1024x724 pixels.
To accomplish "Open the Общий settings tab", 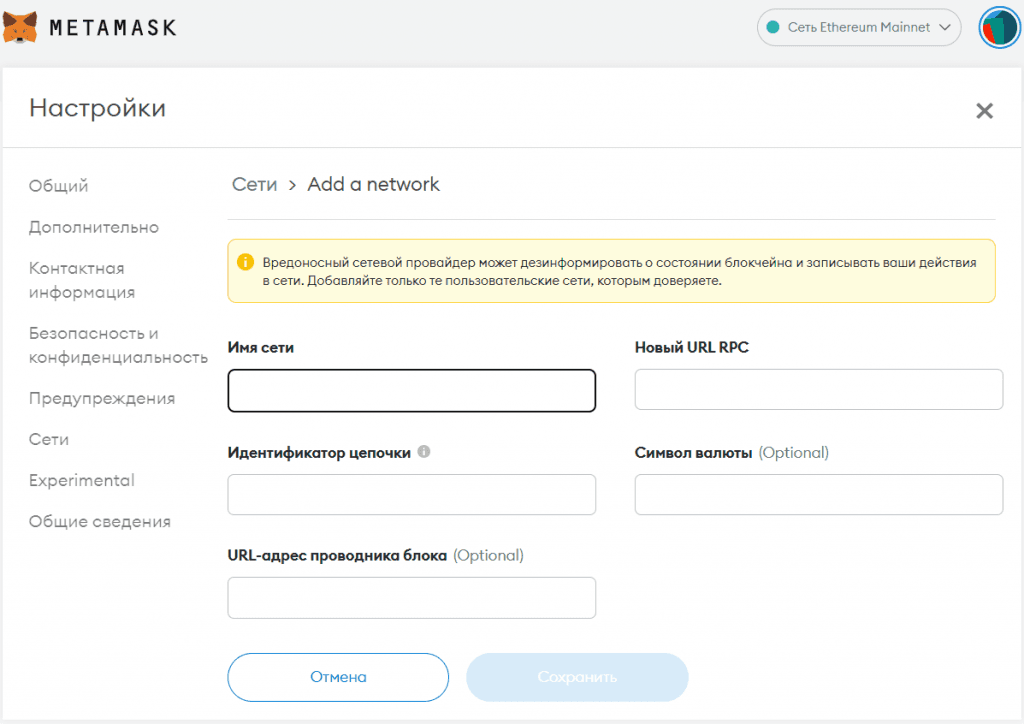I will point(58,186).
